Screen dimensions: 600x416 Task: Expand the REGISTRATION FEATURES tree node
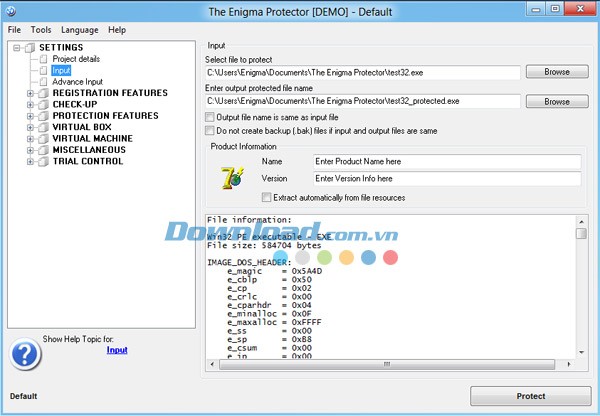click(30, 93)
